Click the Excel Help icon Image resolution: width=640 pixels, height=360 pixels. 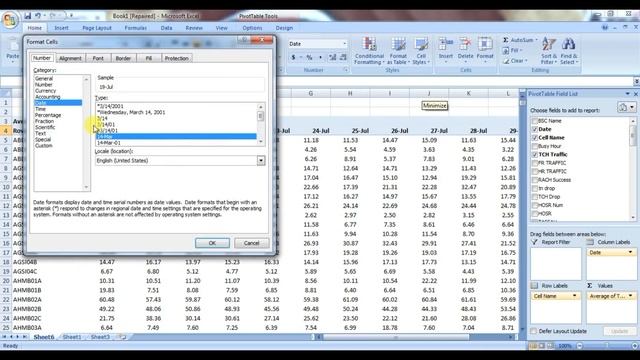(x=605, y=27)
